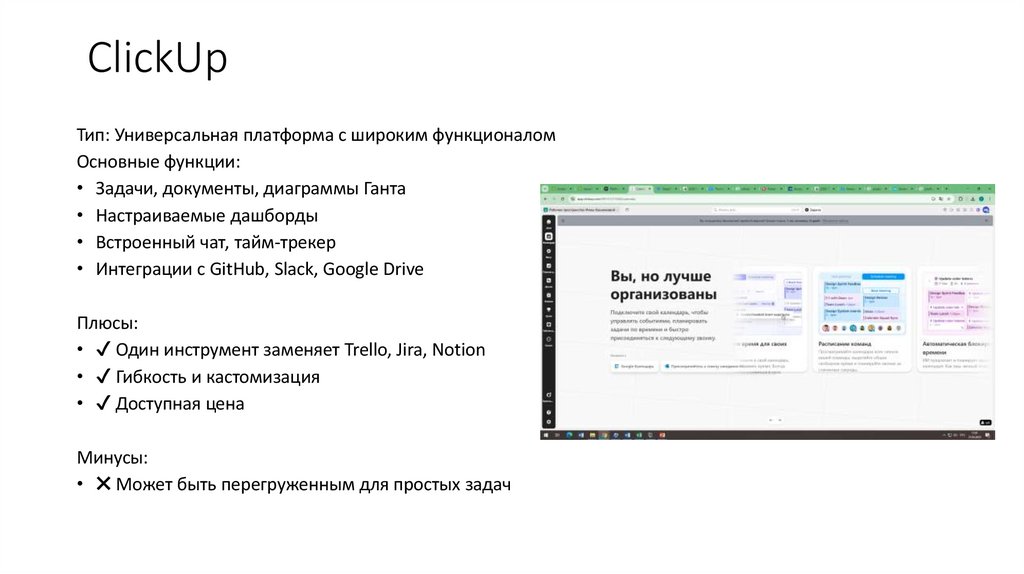Advance the carousel with the next arrow
This screenshot has height=574, width=1024.
pyautogui.click(x=780, y=421)
